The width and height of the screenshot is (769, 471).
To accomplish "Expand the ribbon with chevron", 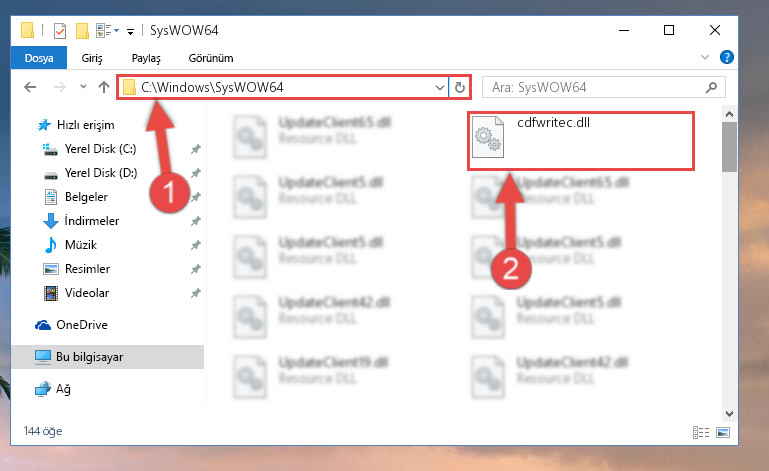I will tap(705, 57).
